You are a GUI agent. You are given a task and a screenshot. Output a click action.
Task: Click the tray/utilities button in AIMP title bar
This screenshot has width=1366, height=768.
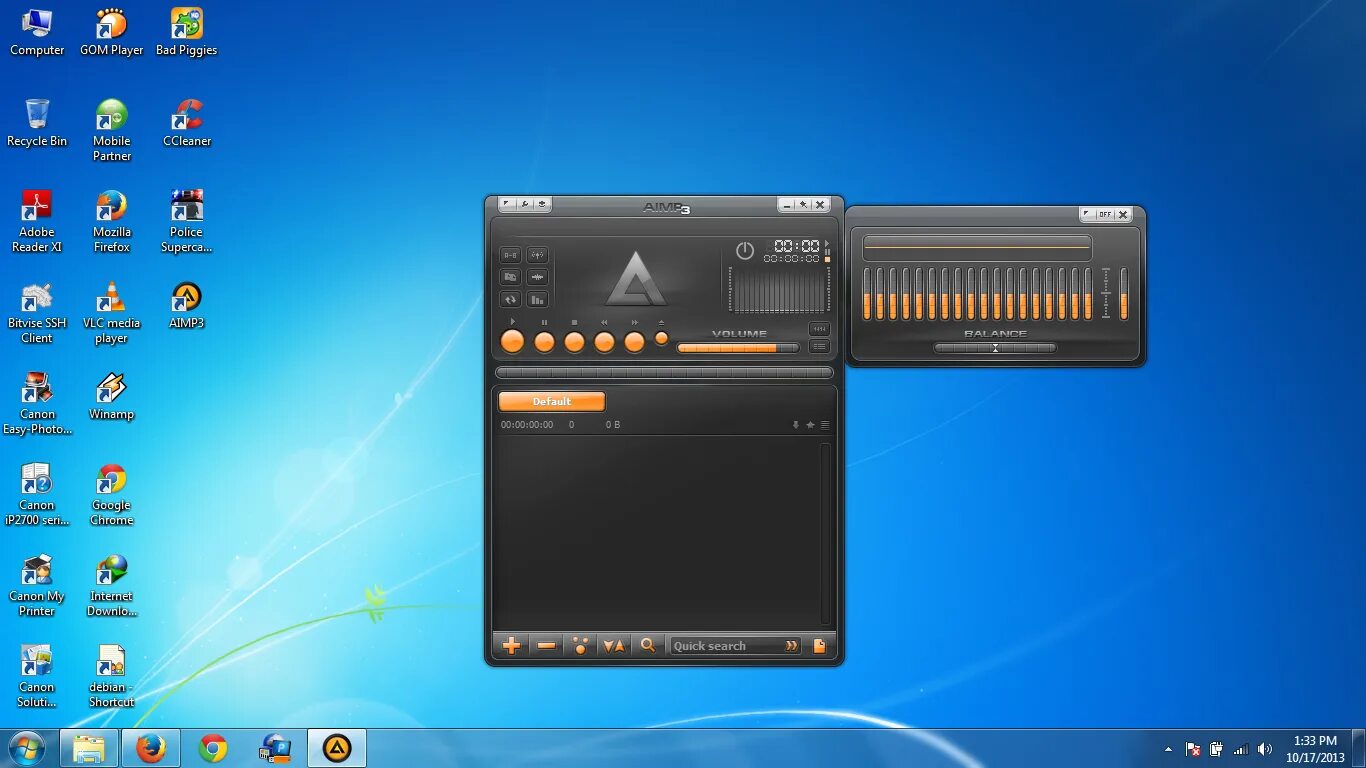[542, 204]
